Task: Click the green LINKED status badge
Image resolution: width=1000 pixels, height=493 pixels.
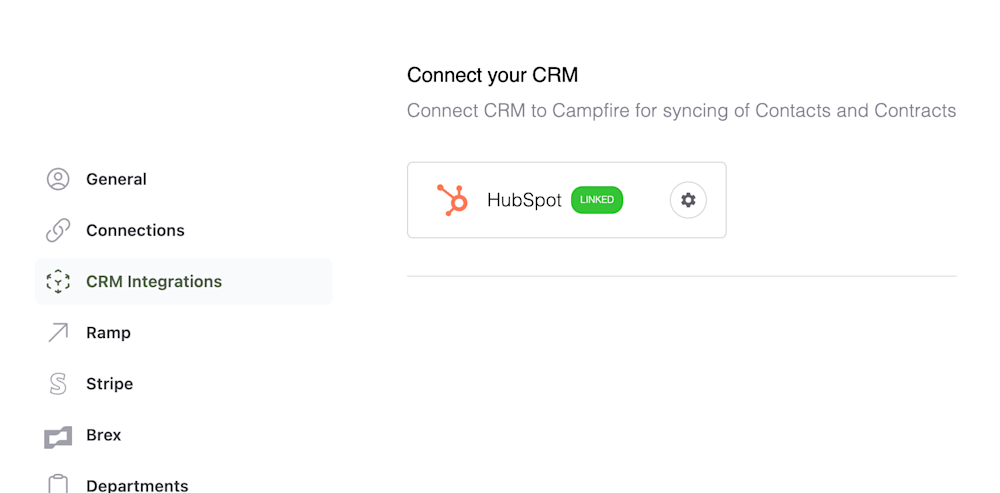Action: 597,200
